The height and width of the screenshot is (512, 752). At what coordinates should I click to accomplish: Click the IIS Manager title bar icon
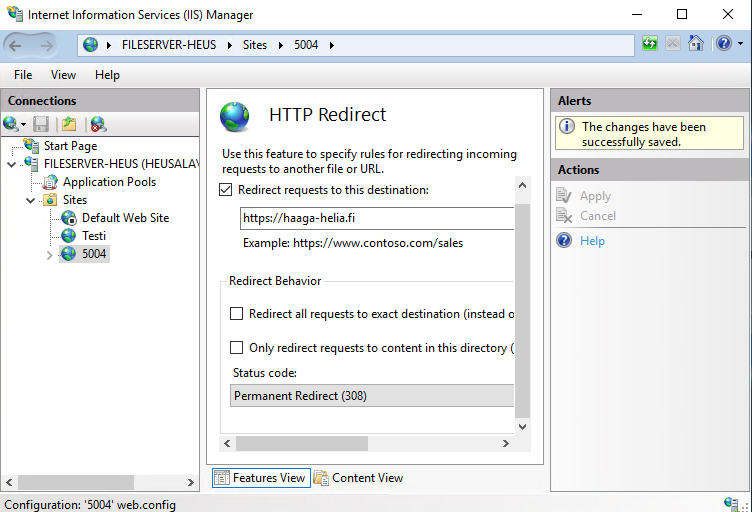click(x=15, y=13)
